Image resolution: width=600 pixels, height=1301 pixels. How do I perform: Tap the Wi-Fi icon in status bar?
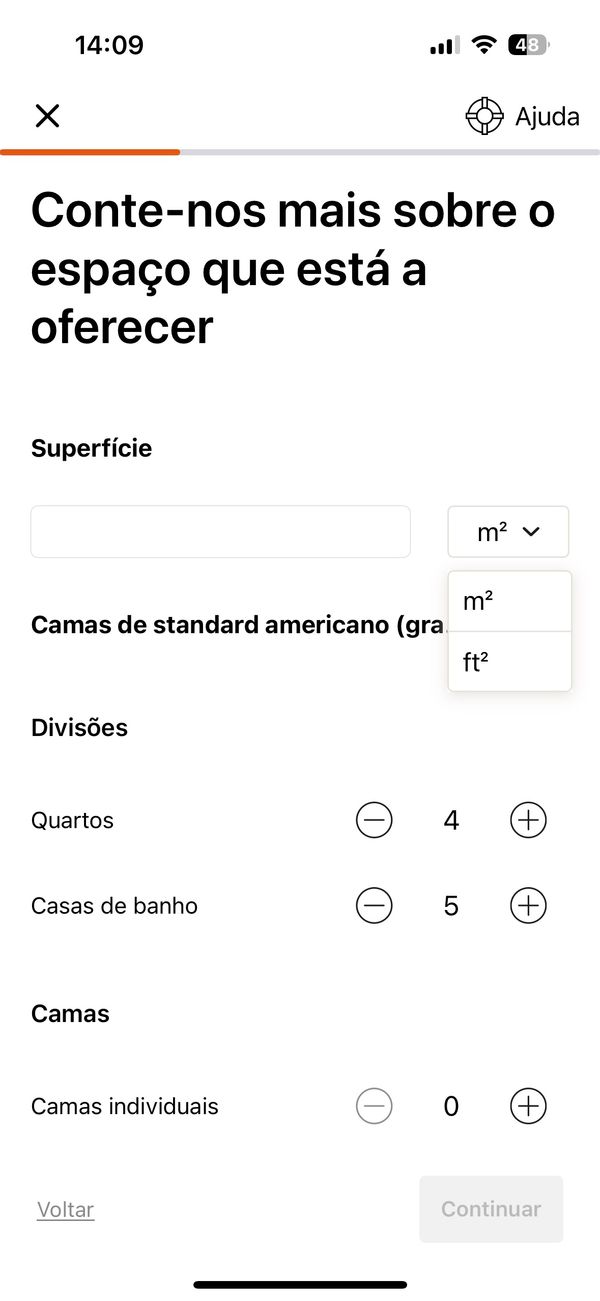pyautogui.click(x=485, y=45)
